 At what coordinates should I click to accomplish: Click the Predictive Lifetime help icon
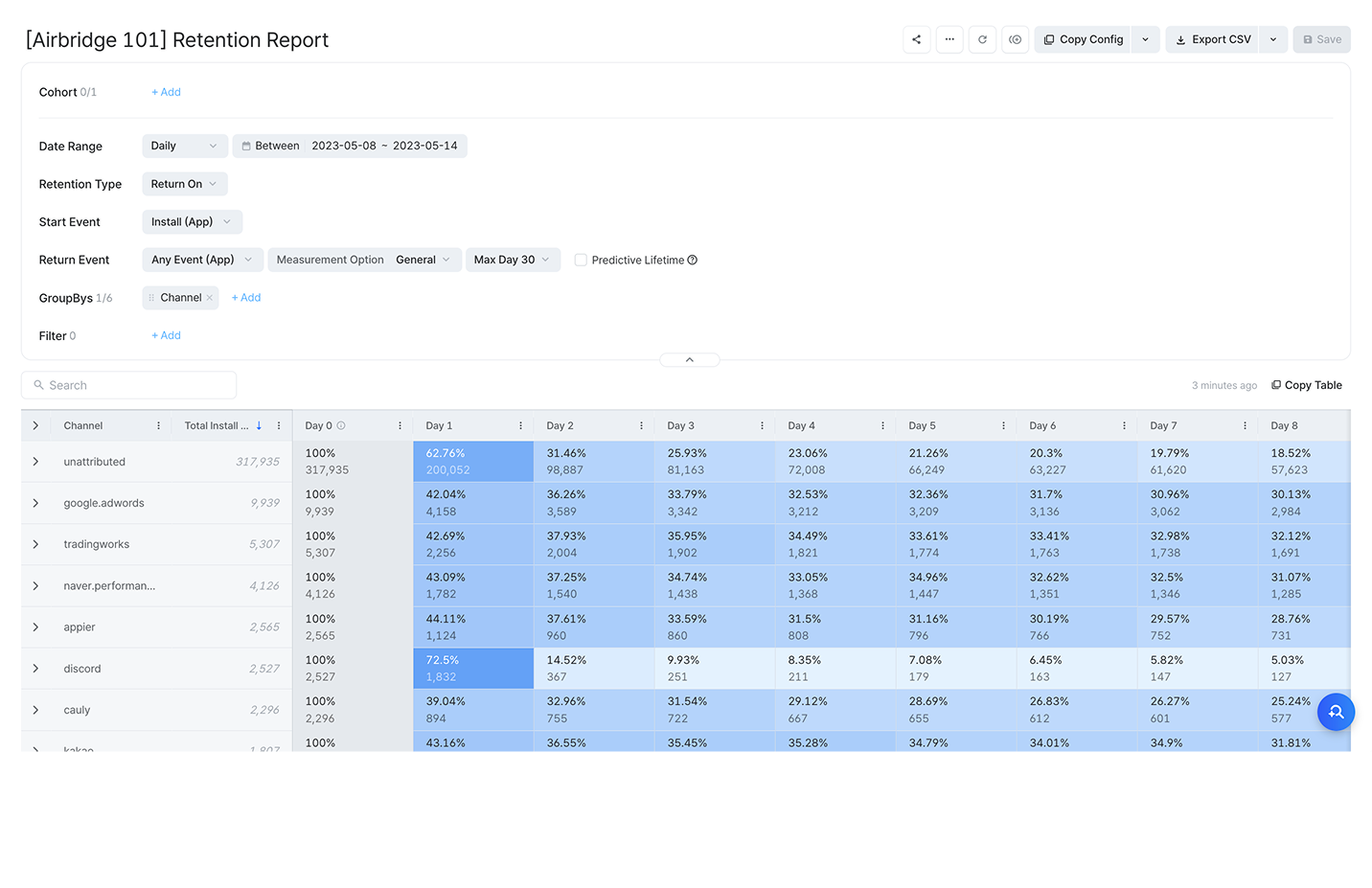point(693,260)
